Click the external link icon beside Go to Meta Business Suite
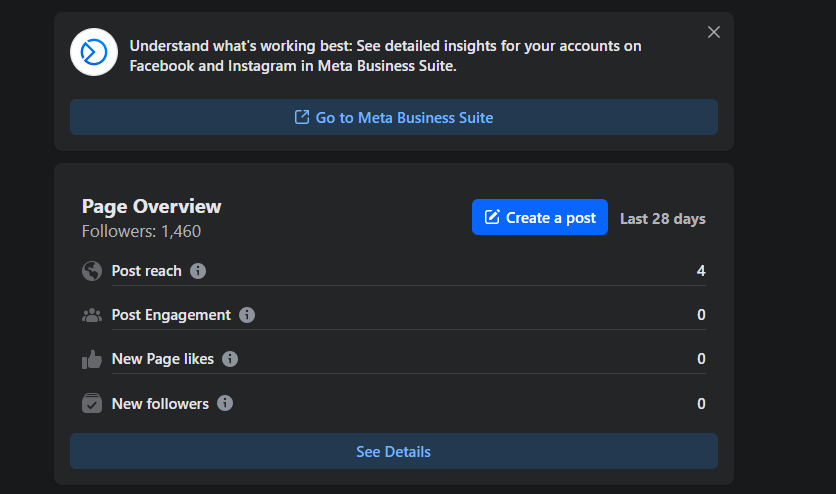Viewport: 836px width, 494px height. tap(302, 117)
